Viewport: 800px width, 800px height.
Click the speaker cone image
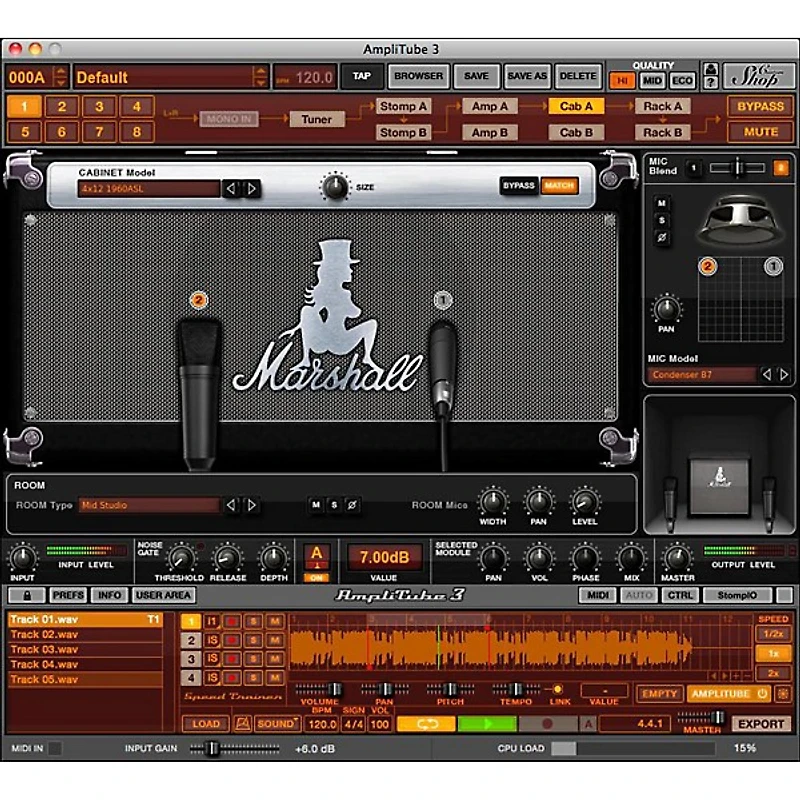739,221
